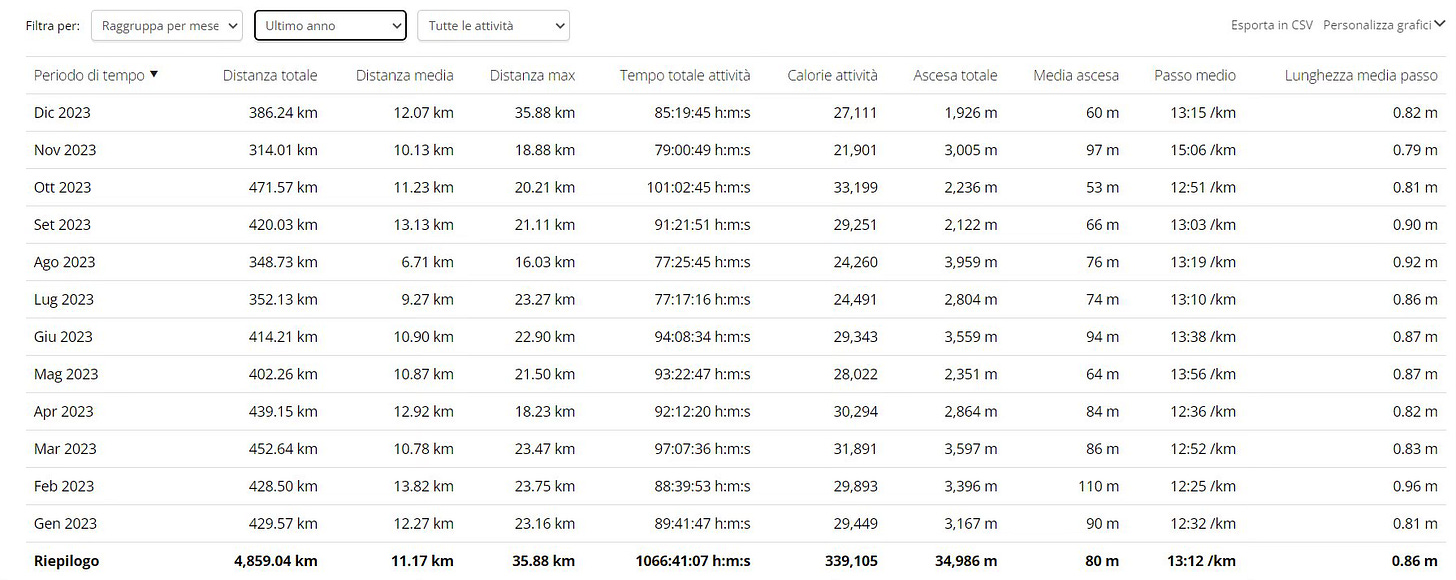Viewport: 1456px width, 580px height.
Task: Select the 'Ago 2023' row label
Action: pyautogui.click(x=65, y=262)
